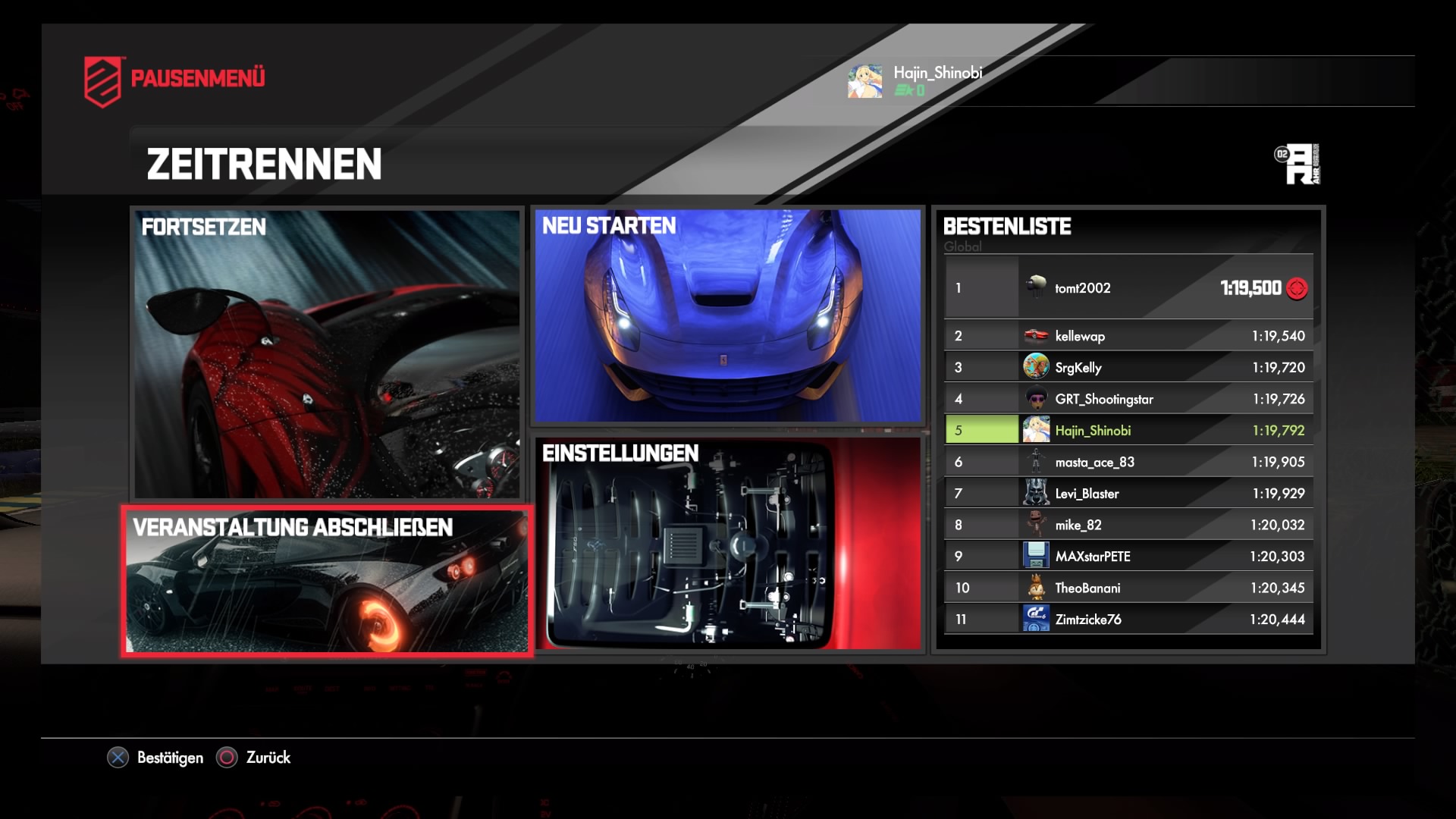The width and height of the screenshot is (1456, 819).
Task: Click SrgKelly's colorful avatar
Action: [x=1036, y=367]
